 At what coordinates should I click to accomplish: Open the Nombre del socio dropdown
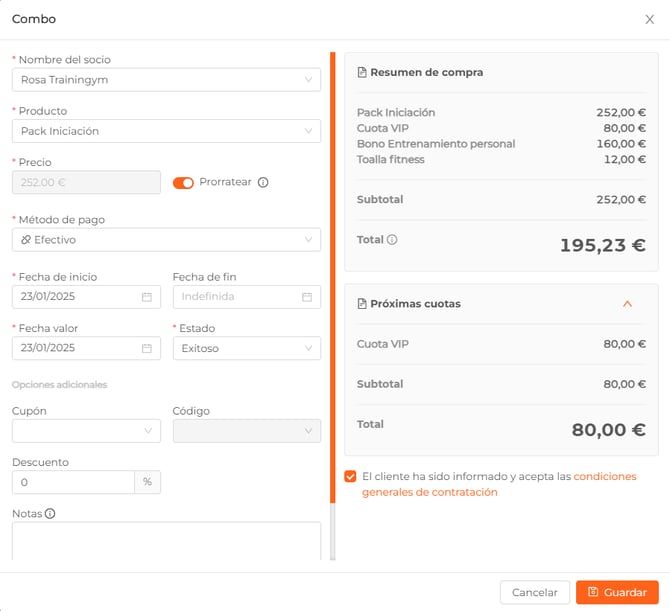point(166,80)
